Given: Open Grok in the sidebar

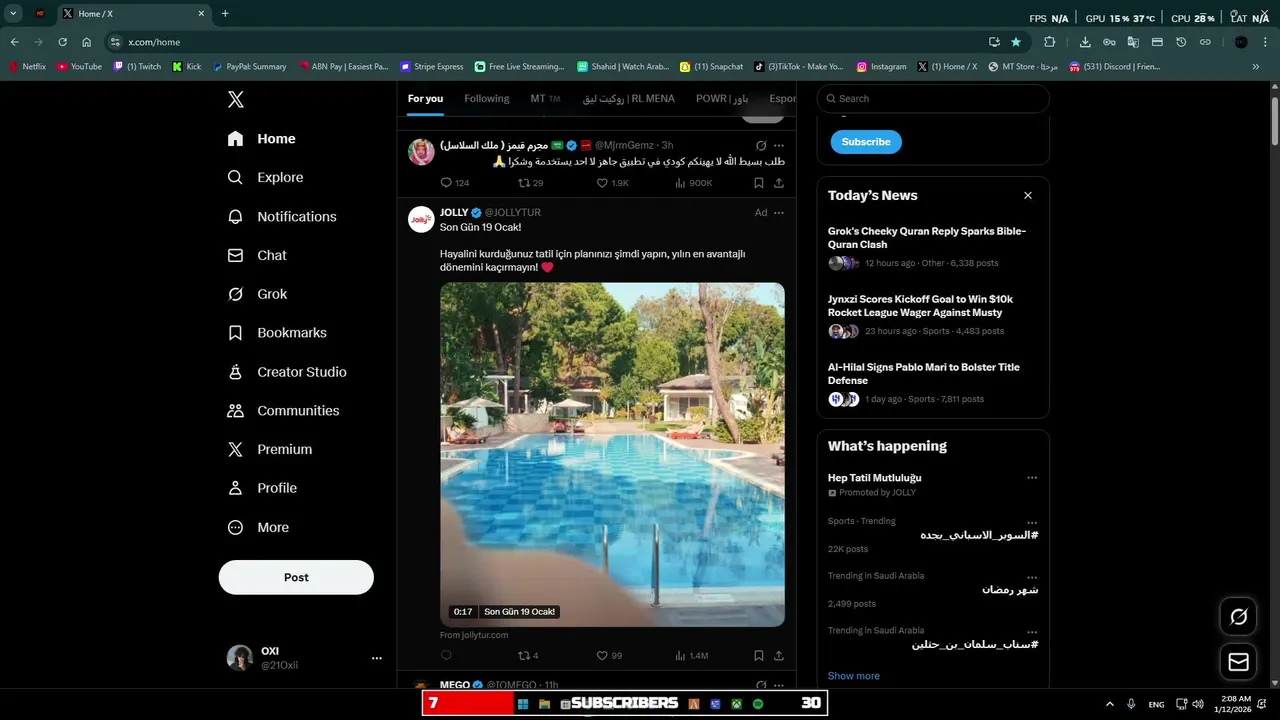Looking at the screenshot, I should coord(257,294).
